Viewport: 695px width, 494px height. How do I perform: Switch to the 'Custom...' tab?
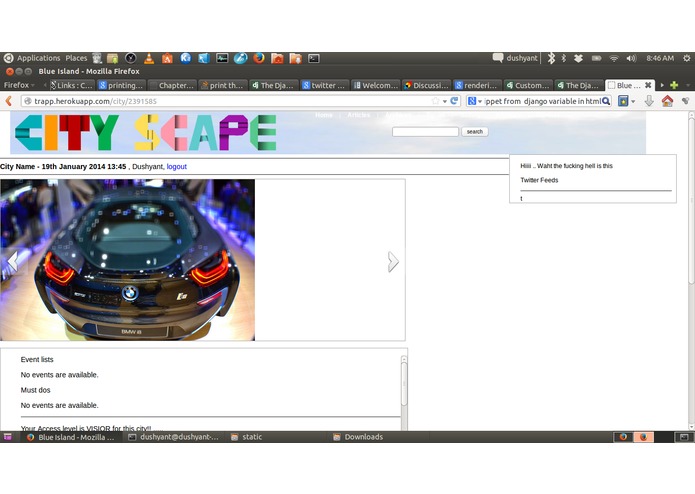(528, 85)
